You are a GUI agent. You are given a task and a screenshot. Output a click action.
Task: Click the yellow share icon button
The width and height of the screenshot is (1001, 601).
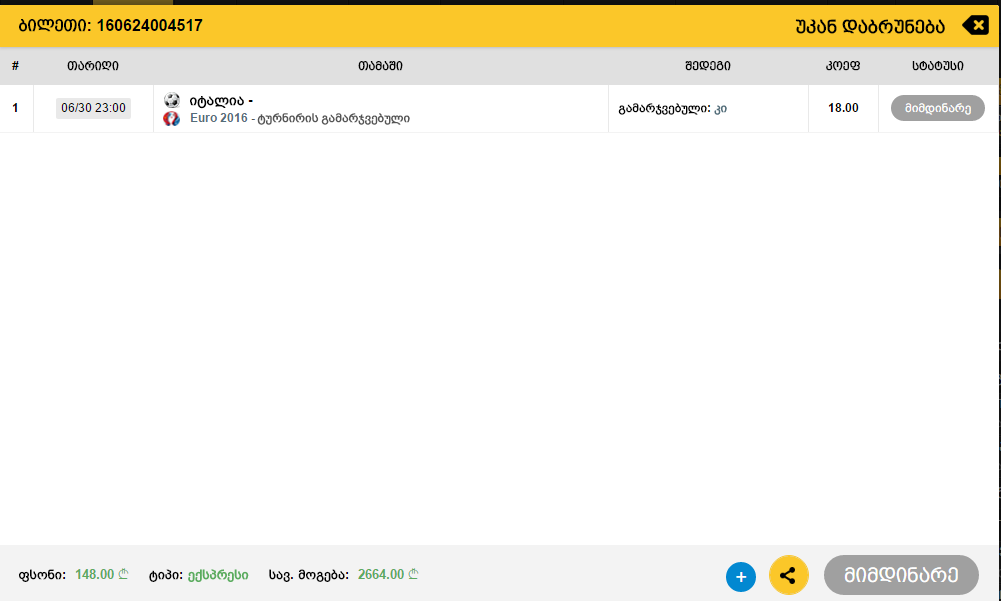click(x=788, y=575)
